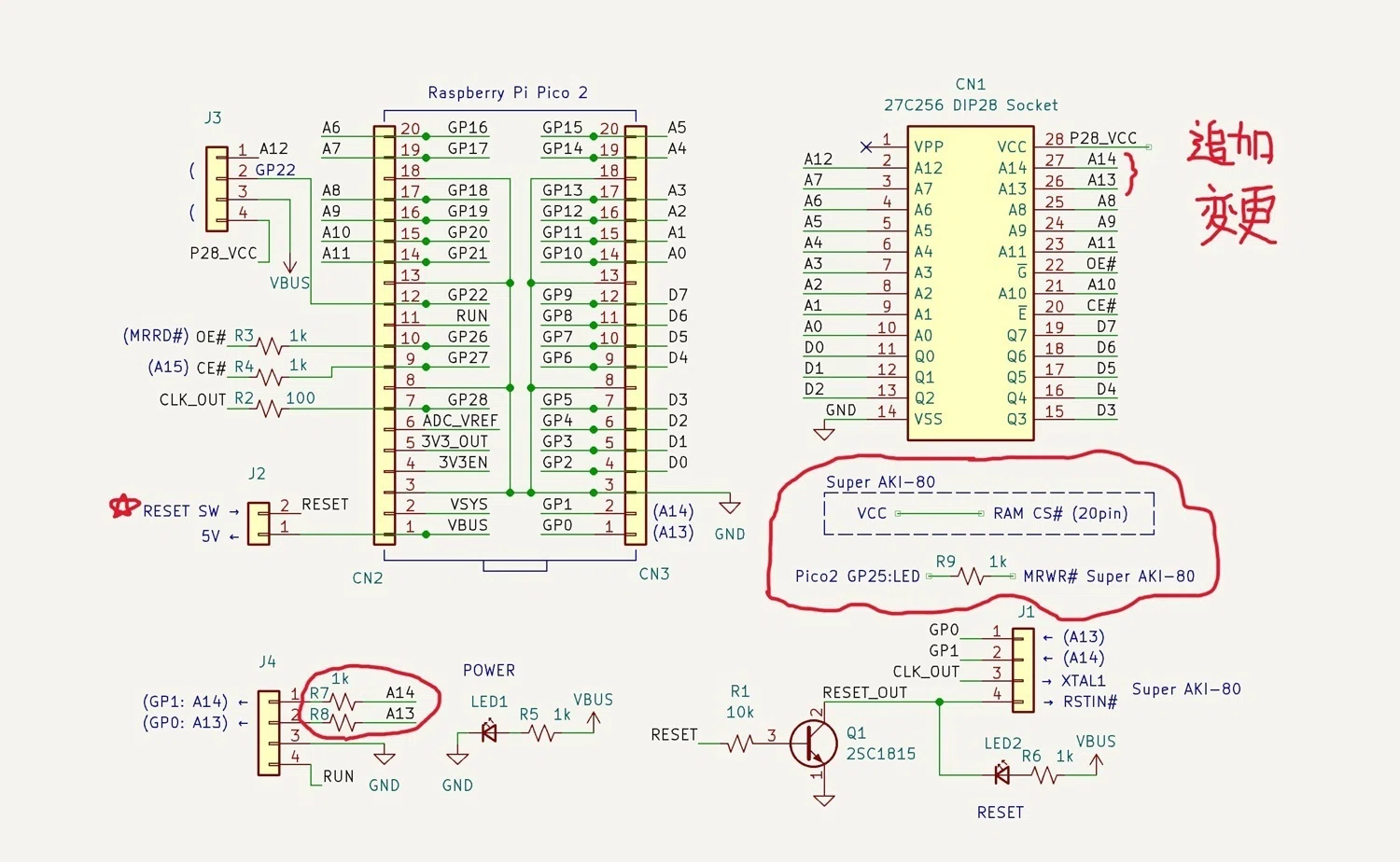The width and height of the screenshot is (1400, 862).
Task: Select resistor R2 on the CLK_OUT line
Action: tap(270, 409)
